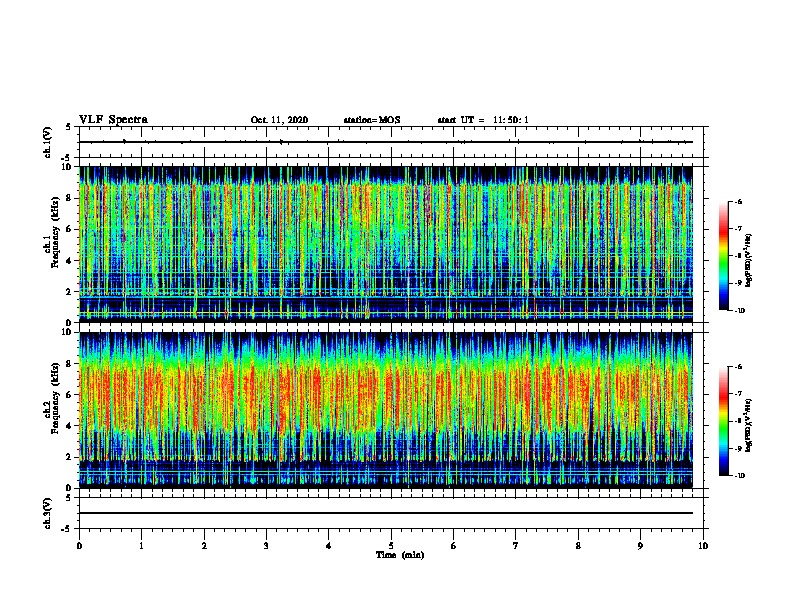Click the "station=MOS" header label
792x612 pixels.
pyautogui.click(x=372, y=120)
